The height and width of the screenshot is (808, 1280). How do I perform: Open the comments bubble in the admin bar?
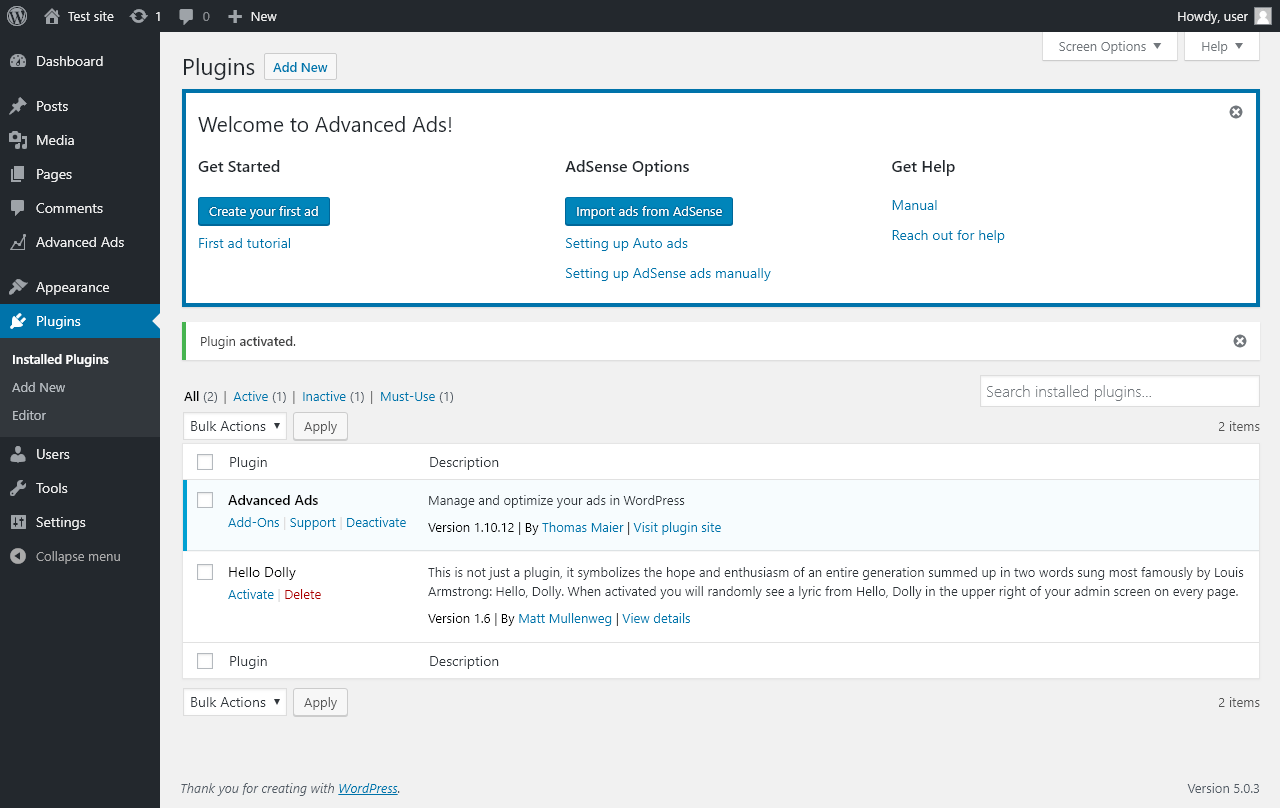pos(187,16)
